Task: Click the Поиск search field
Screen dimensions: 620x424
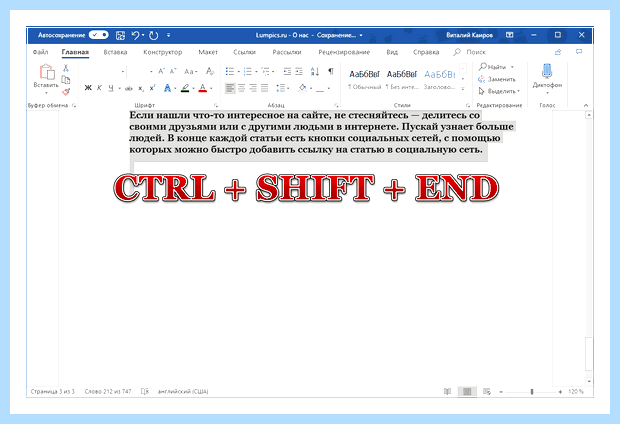Action: pyautogui.click(x=470, y=52)
